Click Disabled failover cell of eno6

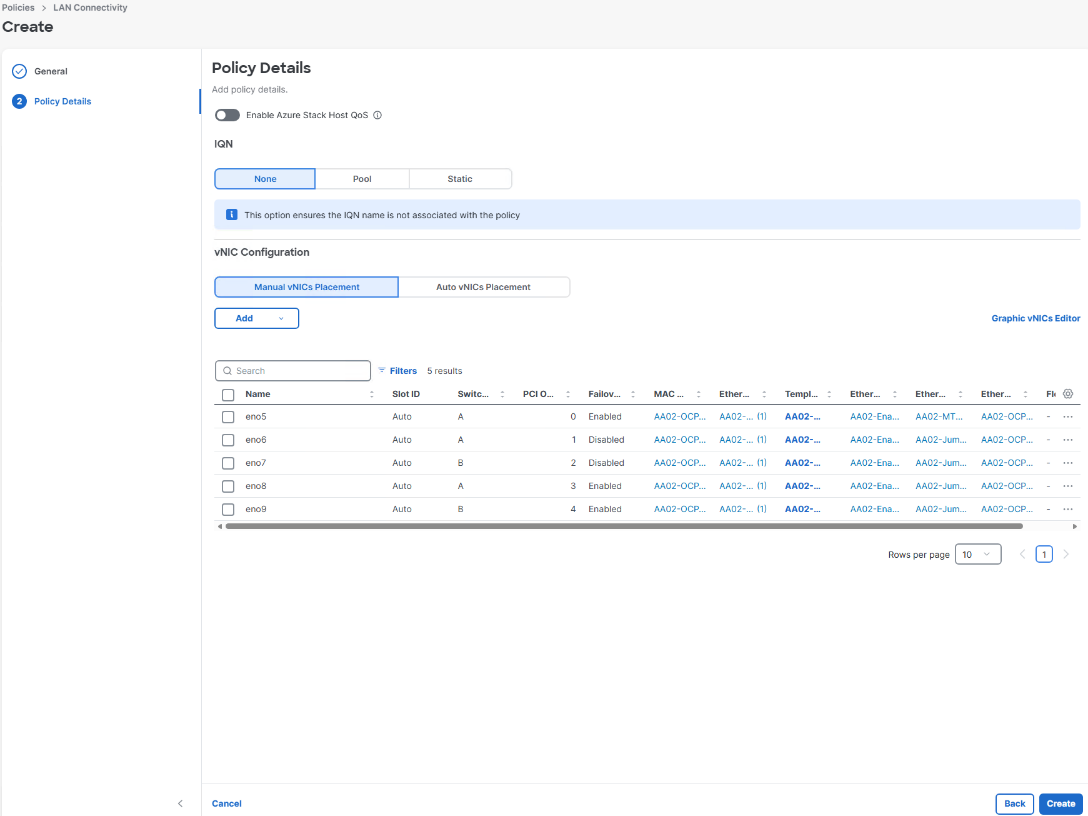coord(606,440)
